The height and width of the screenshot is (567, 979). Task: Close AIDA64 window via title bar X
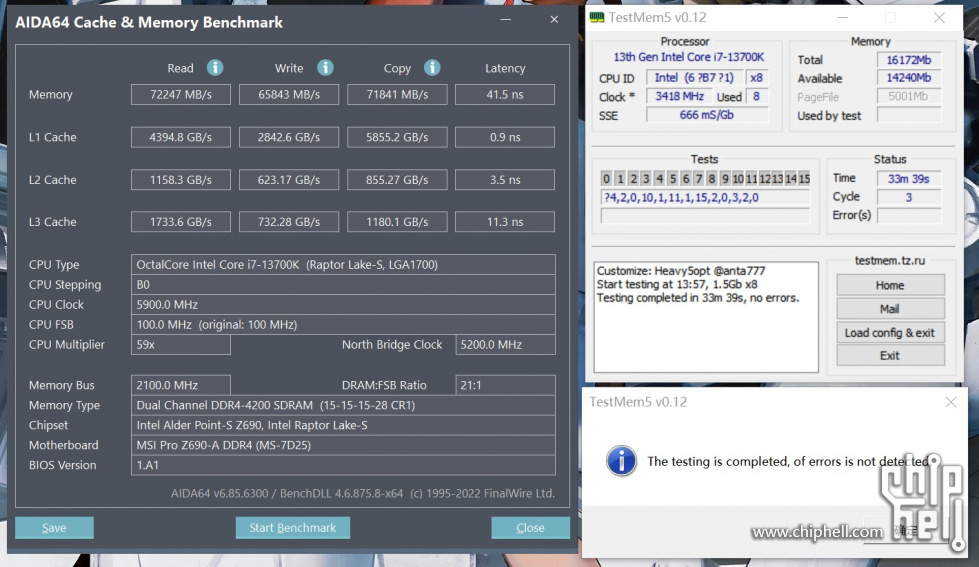(554, 19)
